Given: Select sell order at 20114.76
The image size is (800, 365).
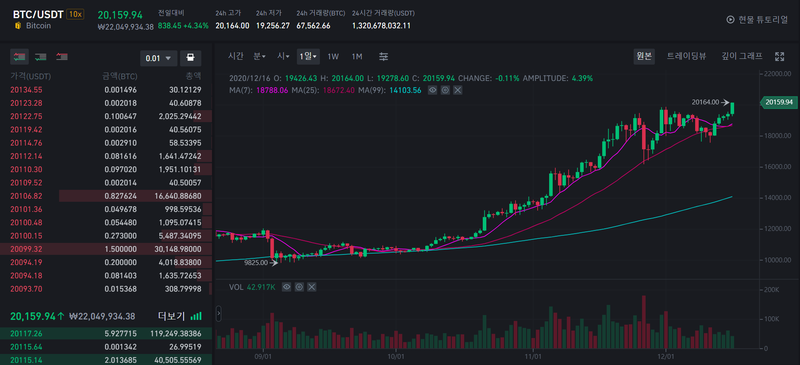Looking at the screenshot, I should [x=106, y=143].
